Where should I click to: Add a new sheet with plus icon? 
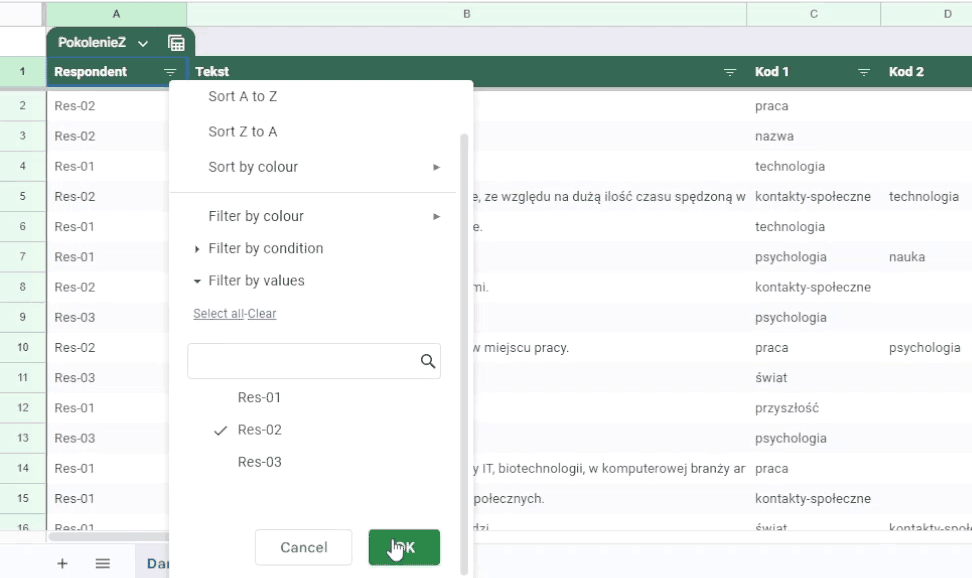click(x=62, y=563)
